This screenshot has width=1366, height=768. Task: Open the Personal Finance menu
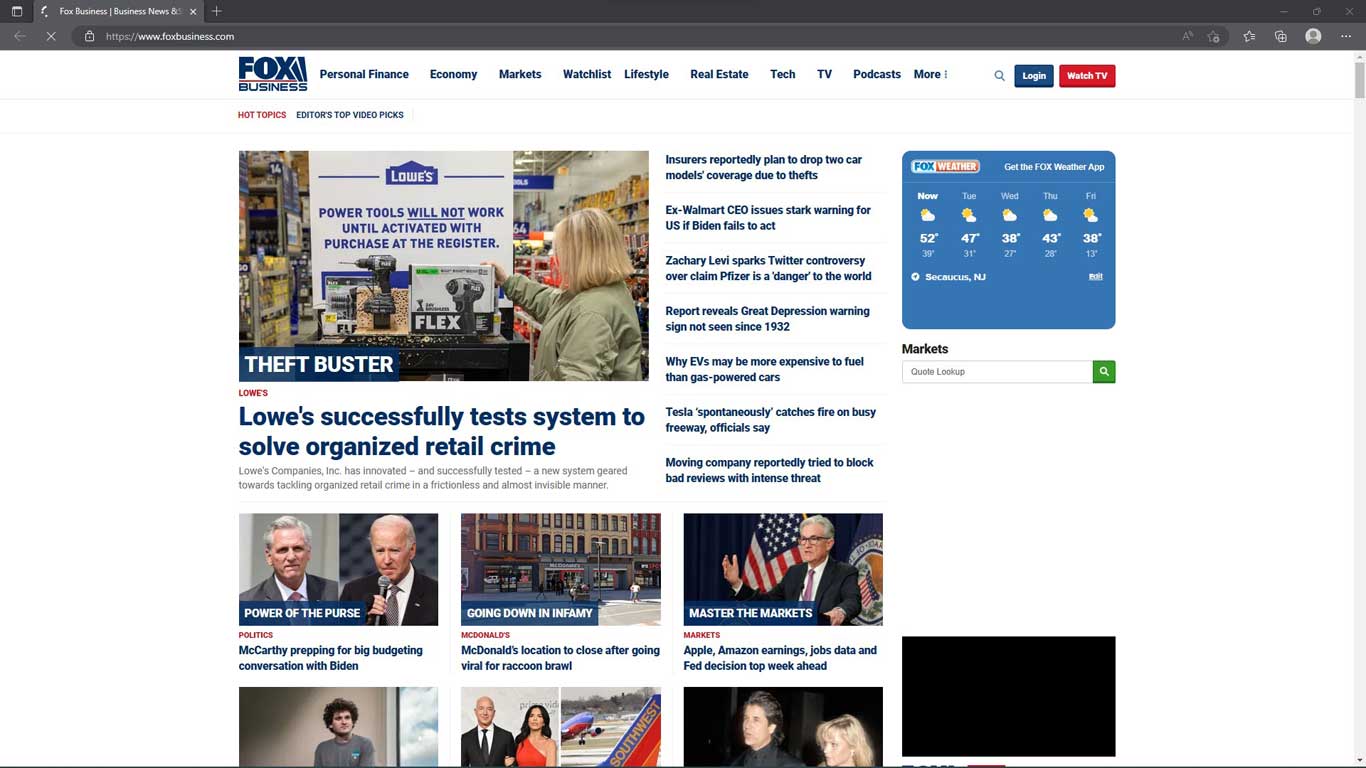coord(364,75)
